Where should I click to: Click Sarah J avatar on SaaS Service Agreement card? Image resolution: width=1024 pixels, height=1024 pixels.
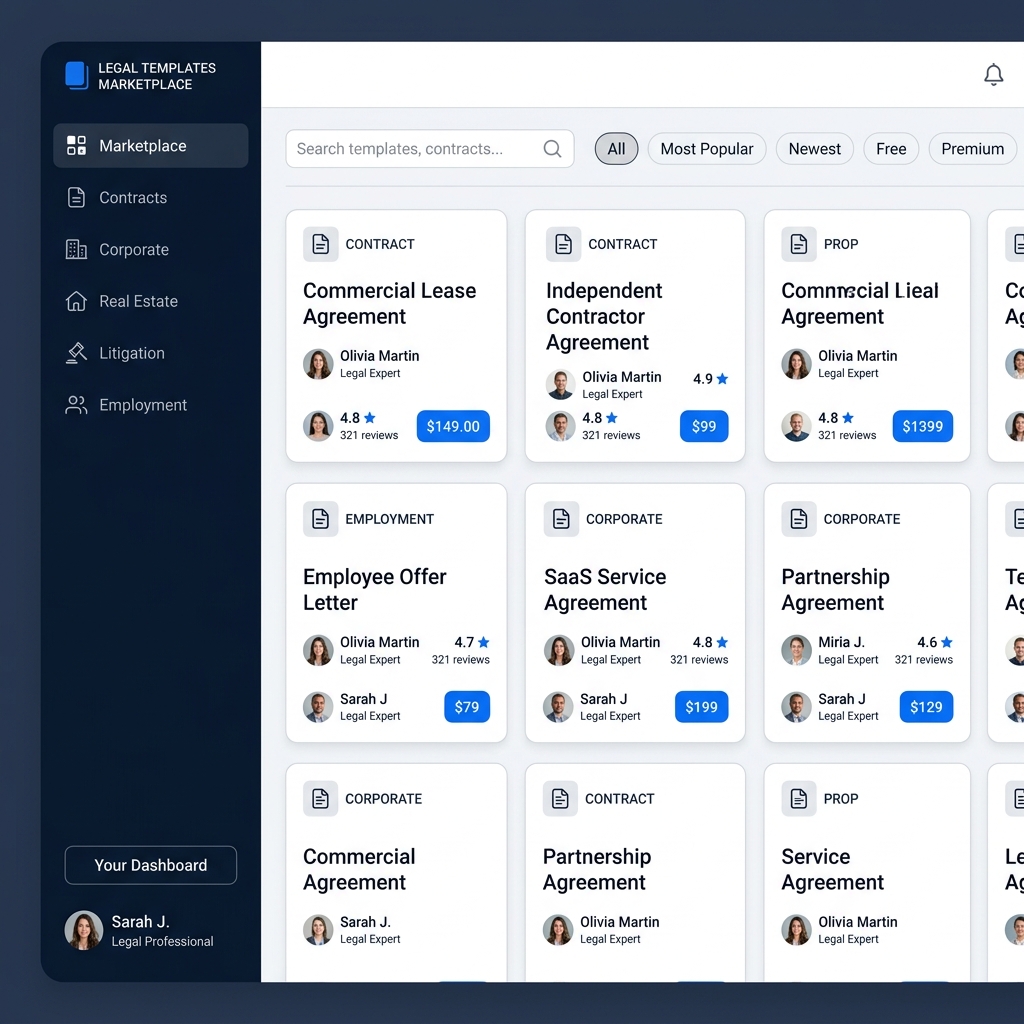[x=558, y=707]
